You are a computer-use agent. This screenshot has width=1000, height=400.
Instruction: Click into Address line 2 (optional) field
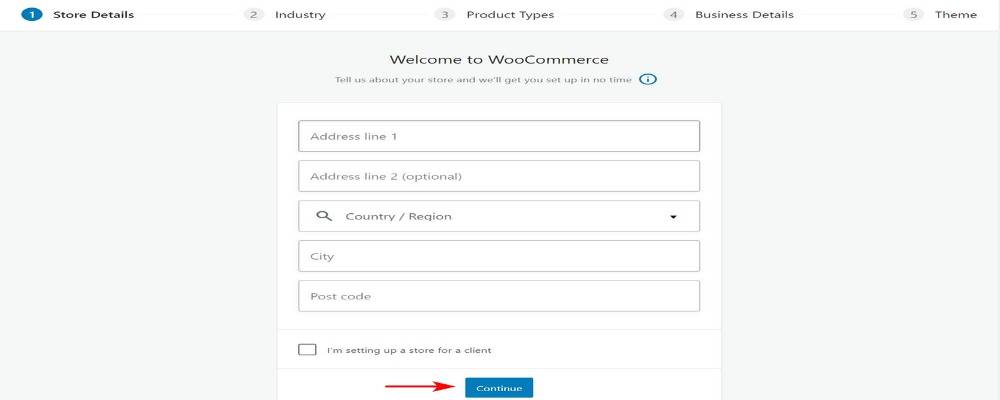pyautogui.click(x=498, y=176)
